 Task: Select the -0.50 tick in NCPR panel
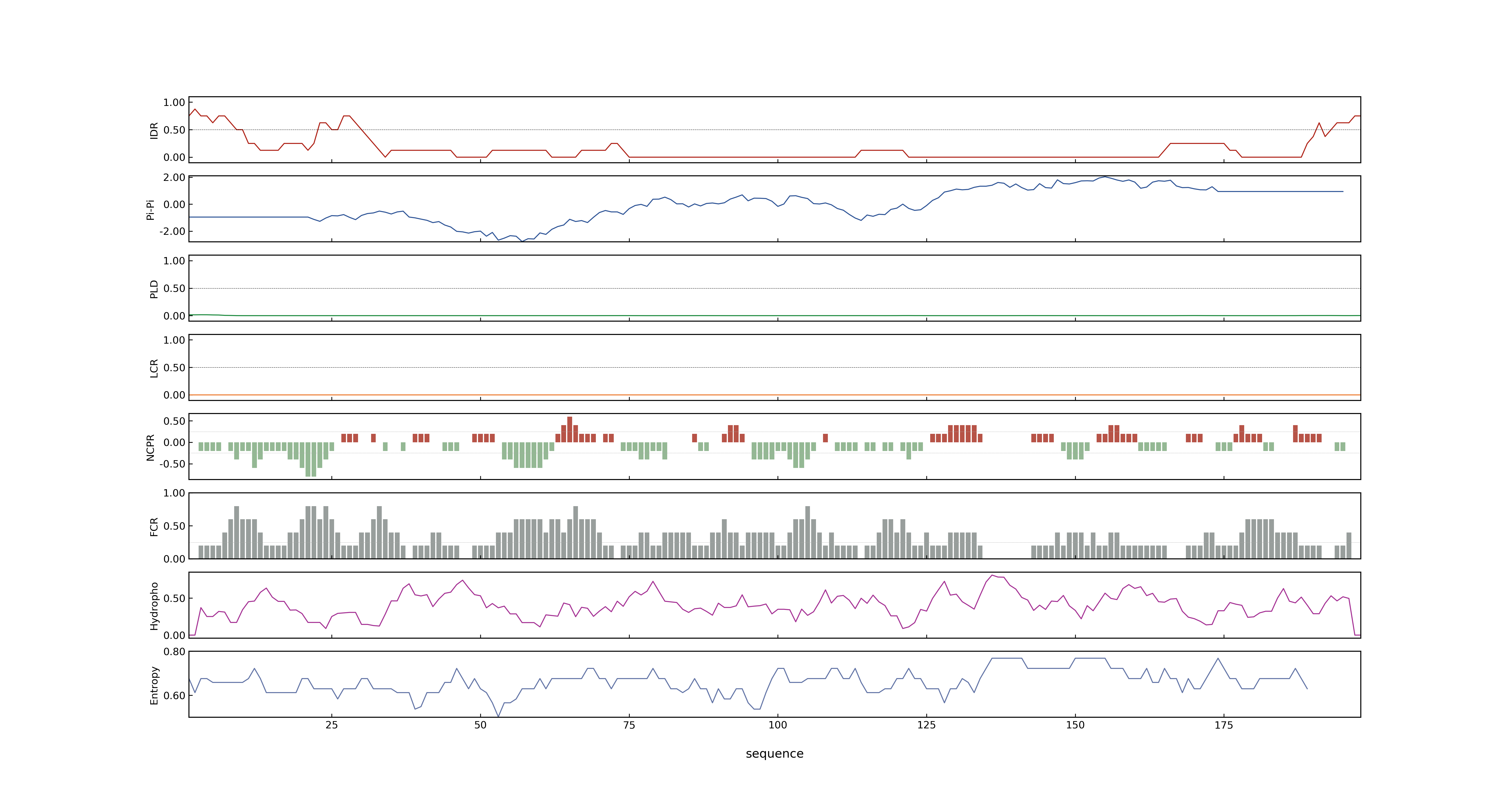click(172, 464)
